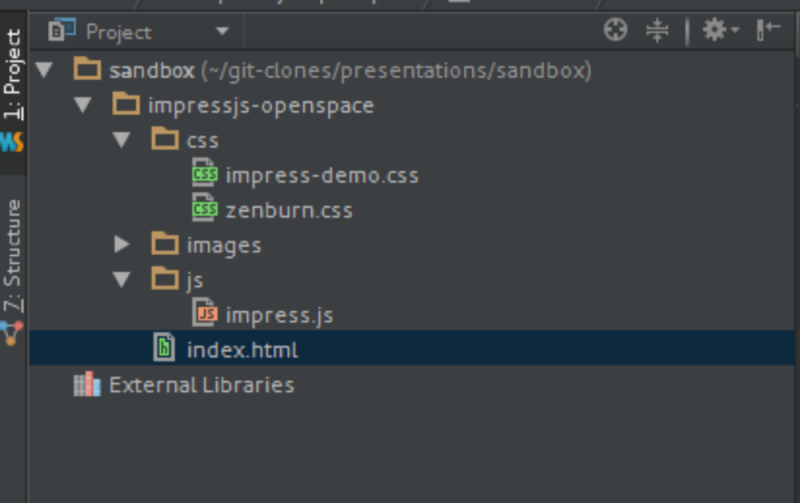Hide the Project tool window icon
Image resolution: width=800 pixels, height=503 pixels.
[768, 31]
